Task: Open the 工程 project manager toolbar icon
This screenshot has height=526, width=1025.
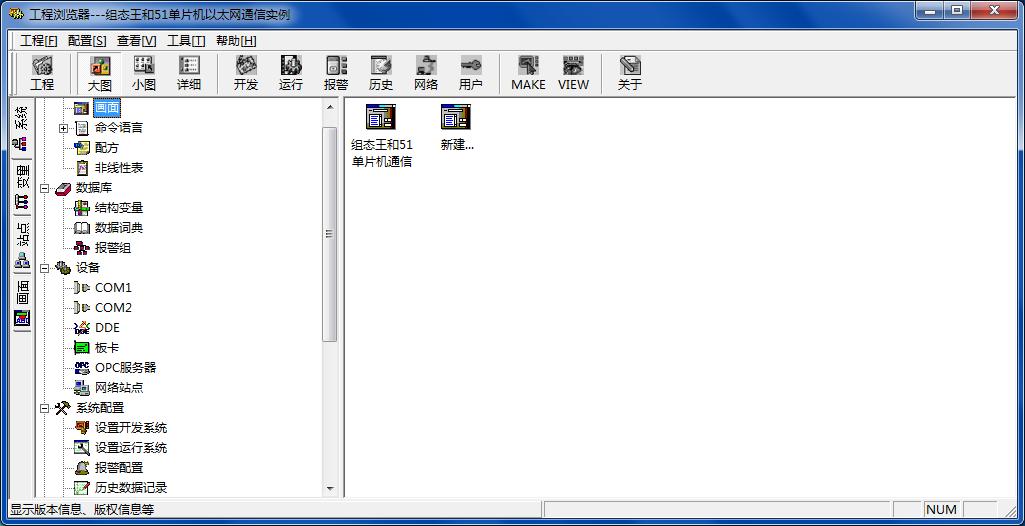Action: click(42, 73)
